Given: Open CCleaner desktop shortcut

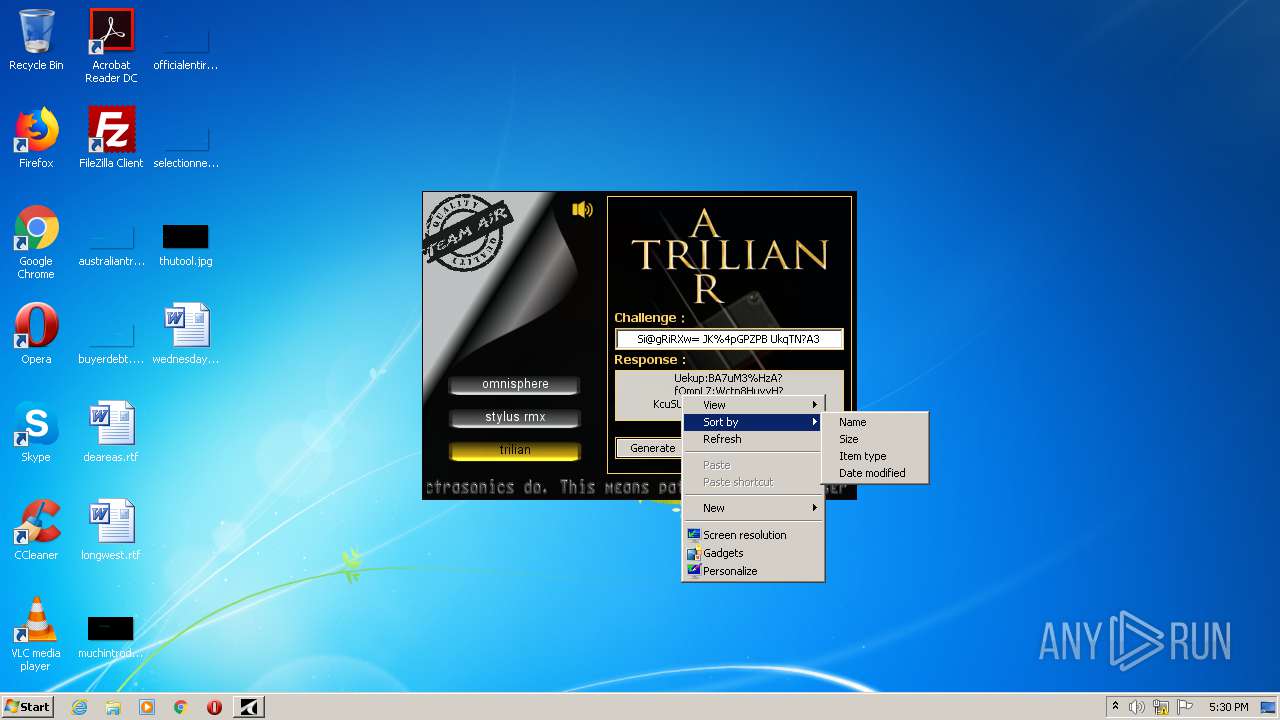Looking at the screenshot, I should pos(36,530).
